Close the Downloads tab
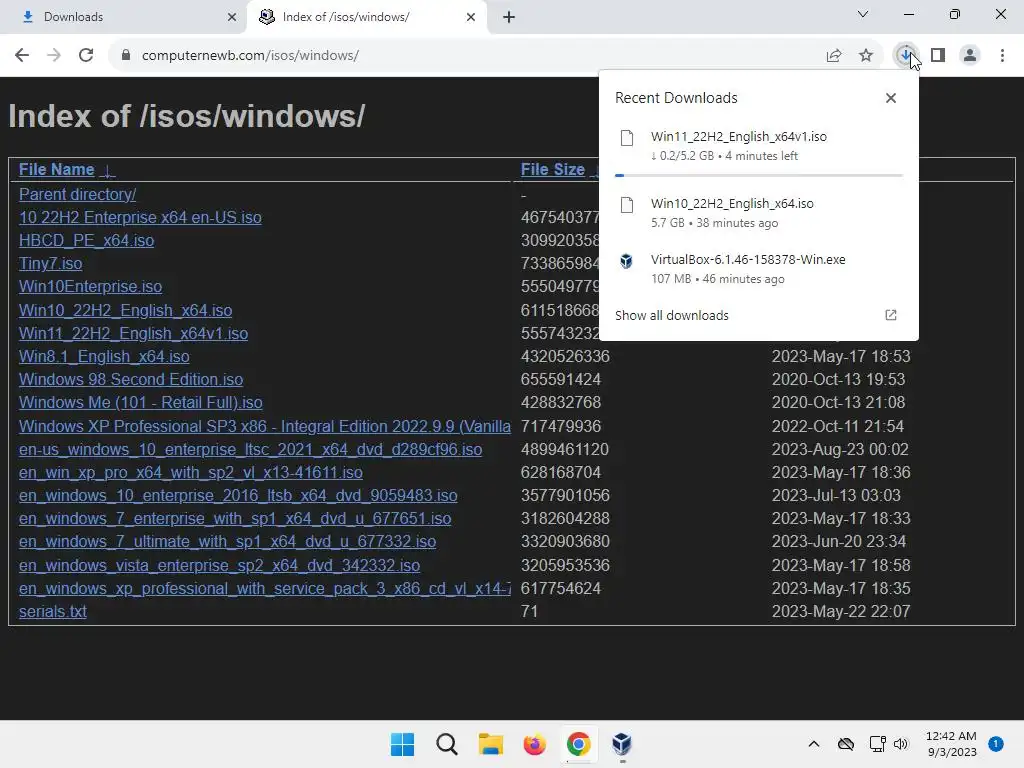This screenshot has height=768, width=1024. 232,17
